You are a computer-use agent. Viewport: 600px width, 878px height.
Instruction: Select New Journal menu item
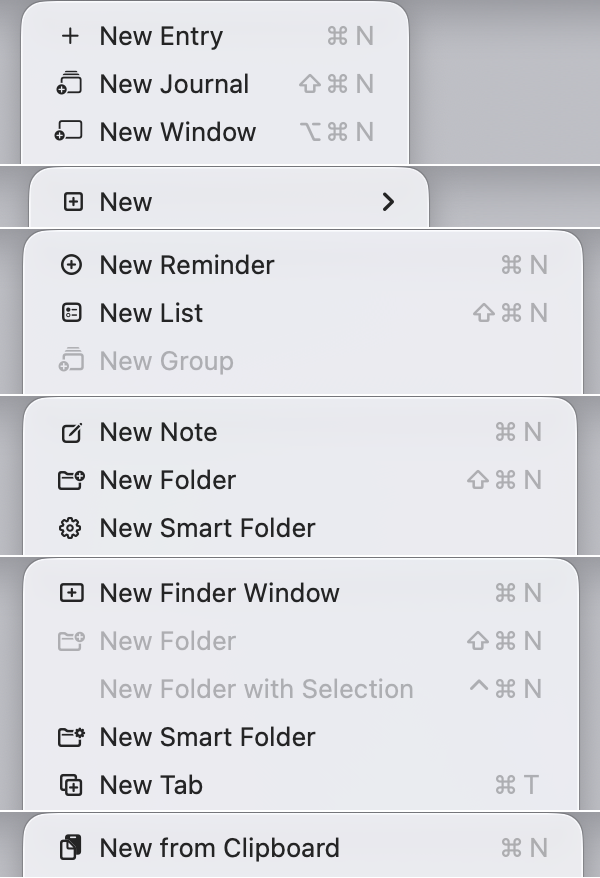(x=174, y=84)
